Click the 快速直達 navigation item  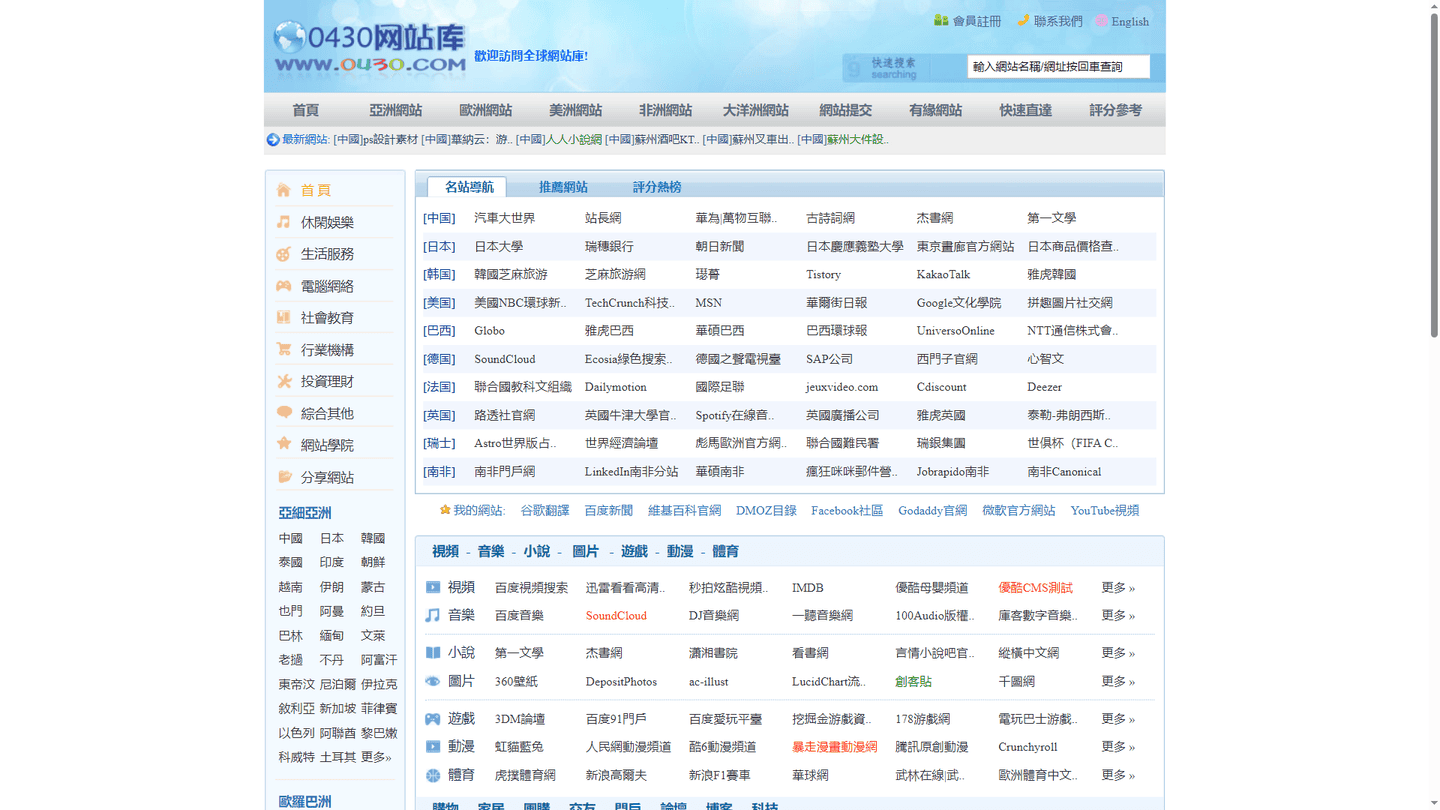click(x=1026, y=110)
